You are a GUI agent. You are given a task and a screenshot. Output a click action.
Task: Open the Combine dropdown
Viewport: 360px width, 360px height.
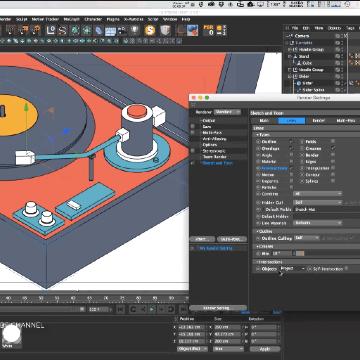tap(318, 194)
